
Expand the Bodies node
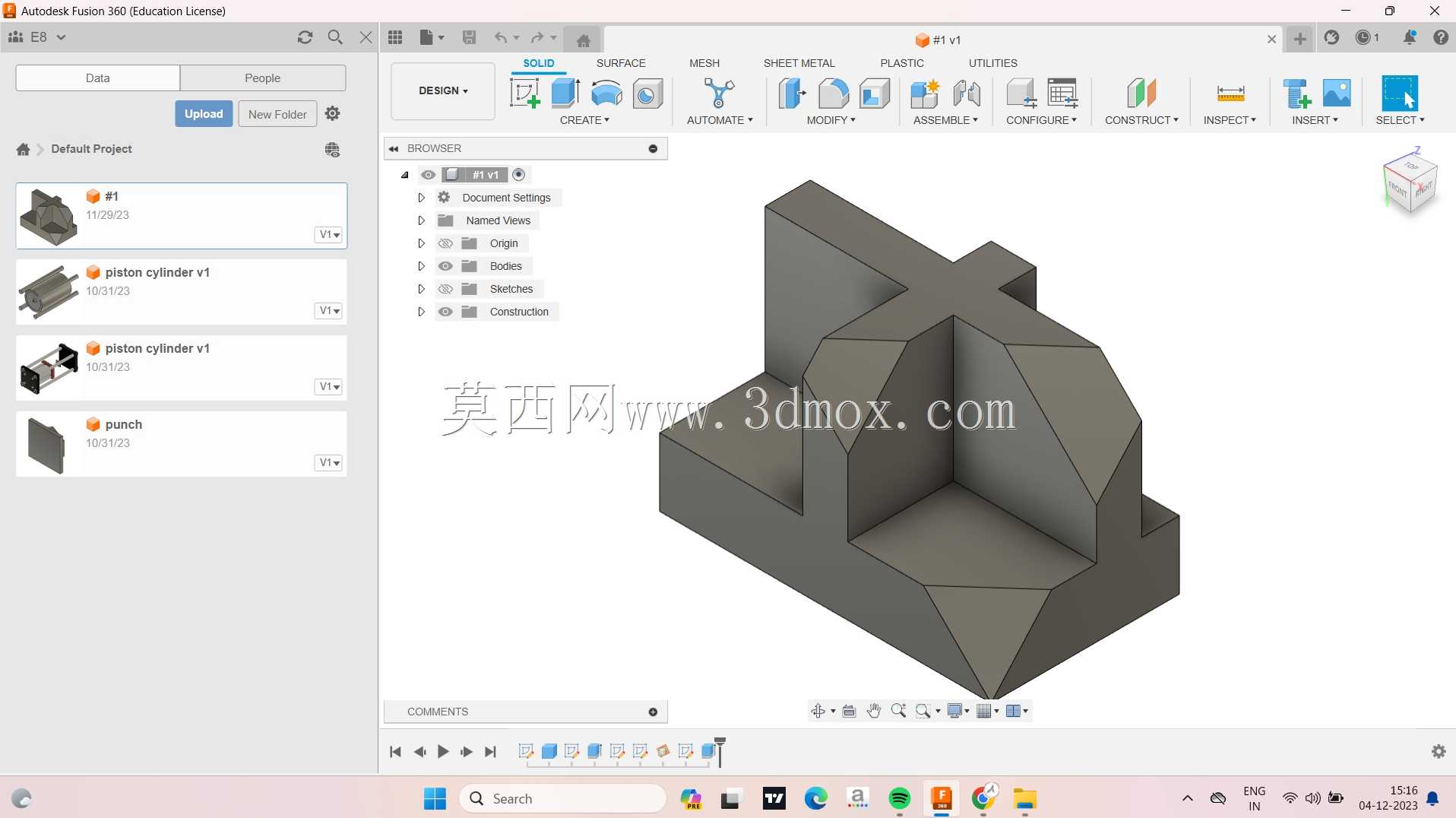coord(421,266)
